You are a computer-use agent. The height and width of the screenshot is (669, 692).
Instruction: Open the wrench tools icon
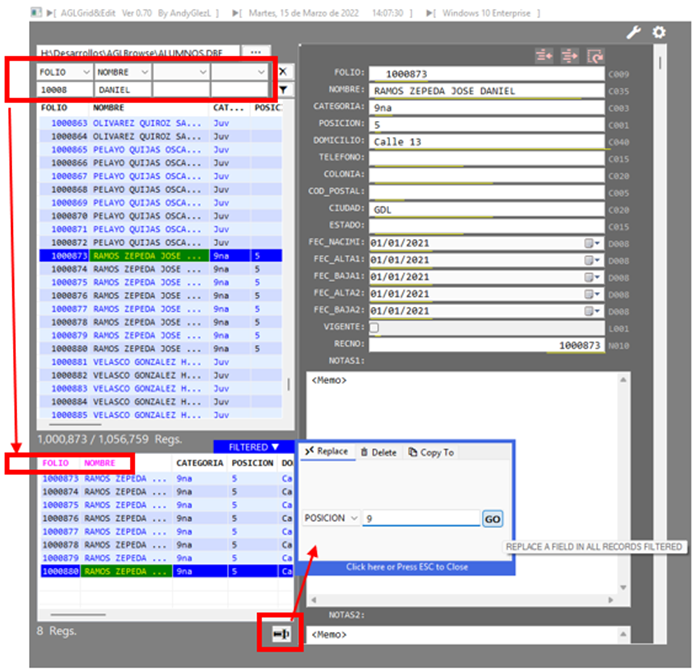pyautogui.click(x=633, y=32)
